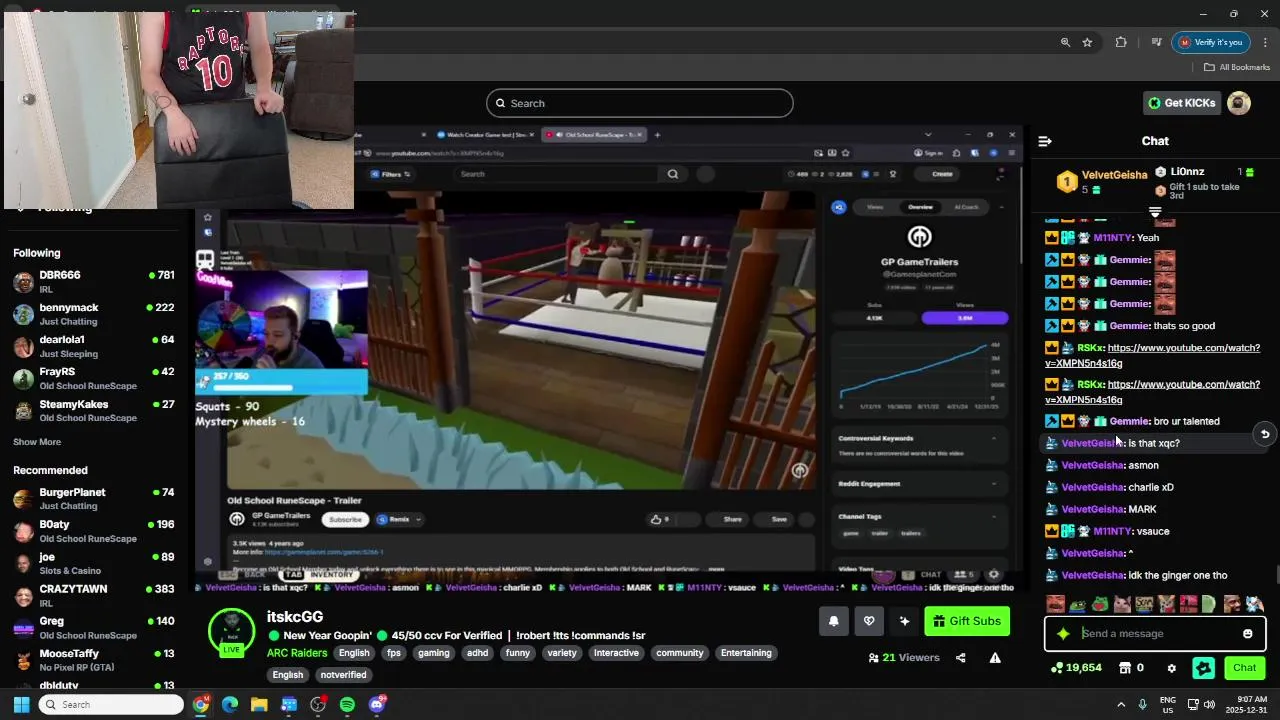1280x720 pixels.
Task: Open dearlola1 channel in Following list
Action: pyautogui.click(x=94, y=346)
